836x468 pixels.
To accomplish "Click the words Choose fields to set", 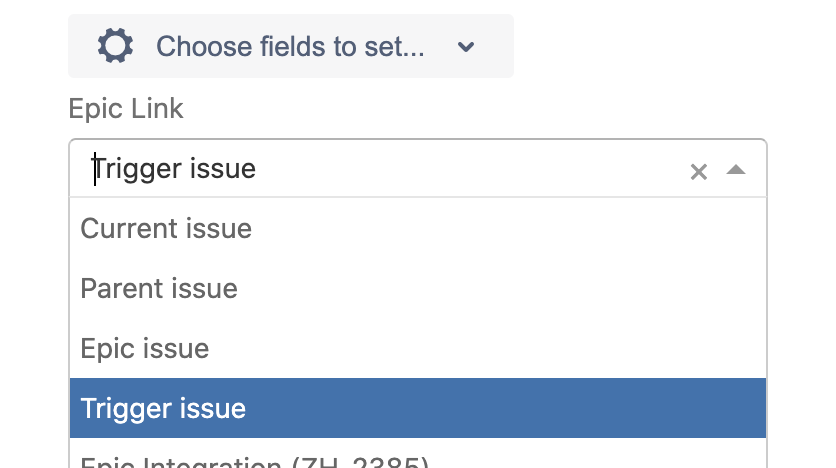I will point(290,46).
